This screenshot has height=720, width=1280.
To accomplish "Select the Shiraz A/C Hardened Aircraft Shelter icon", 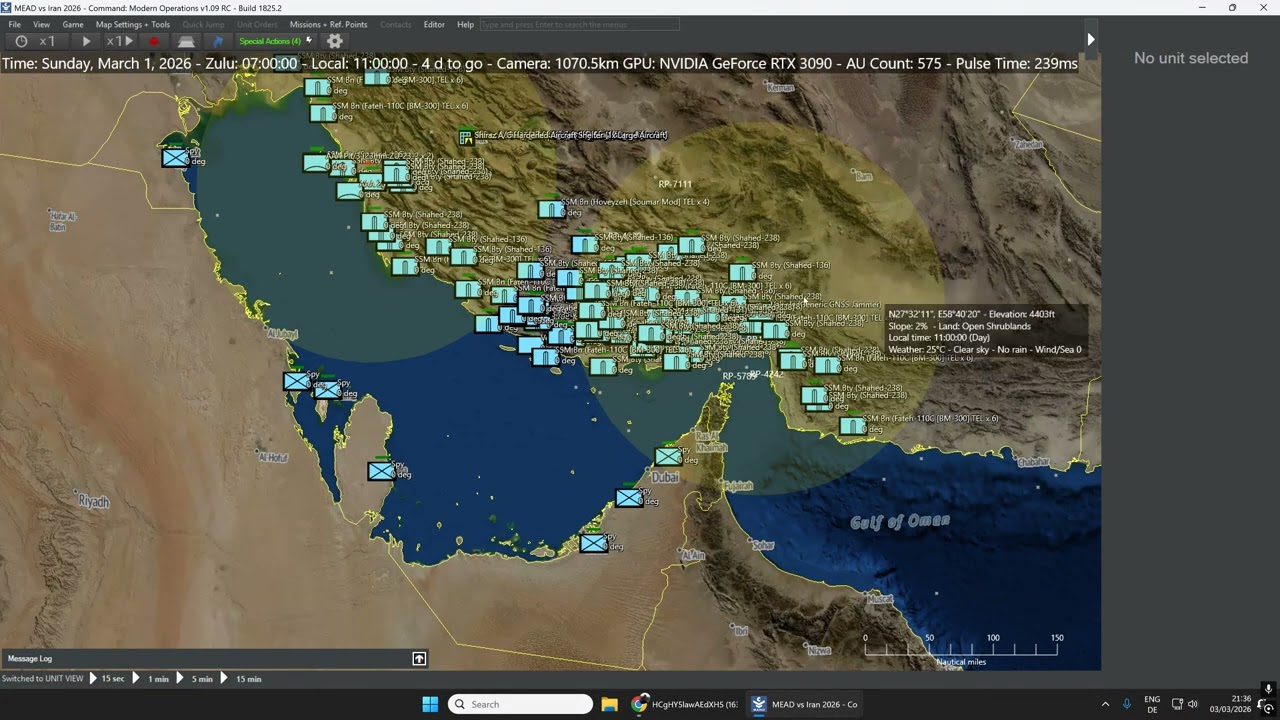I will coord(466,137).
